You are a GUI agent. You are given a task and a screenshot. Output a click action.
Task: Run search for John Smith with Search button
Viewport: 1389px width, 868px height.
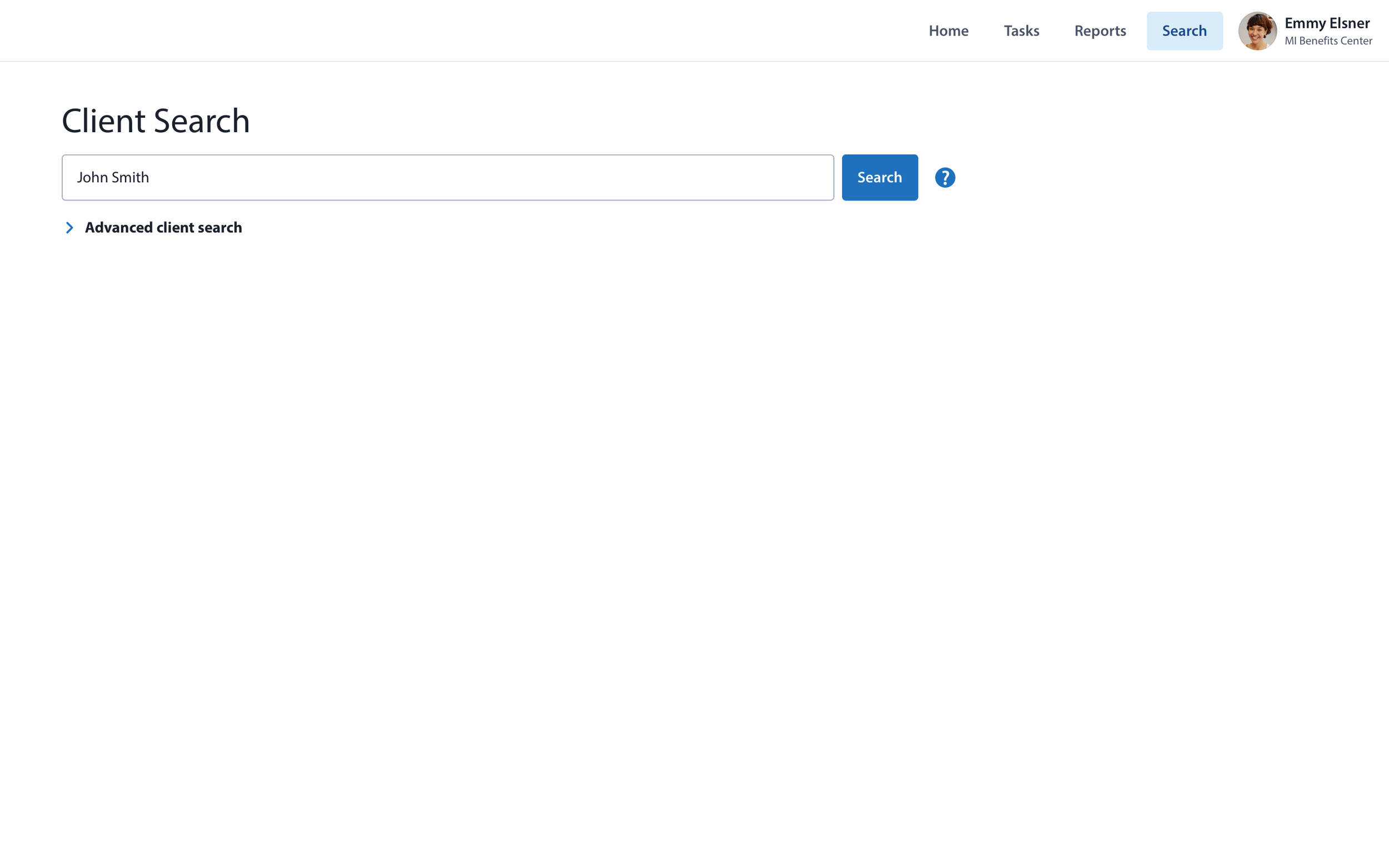tap(879, 177)
